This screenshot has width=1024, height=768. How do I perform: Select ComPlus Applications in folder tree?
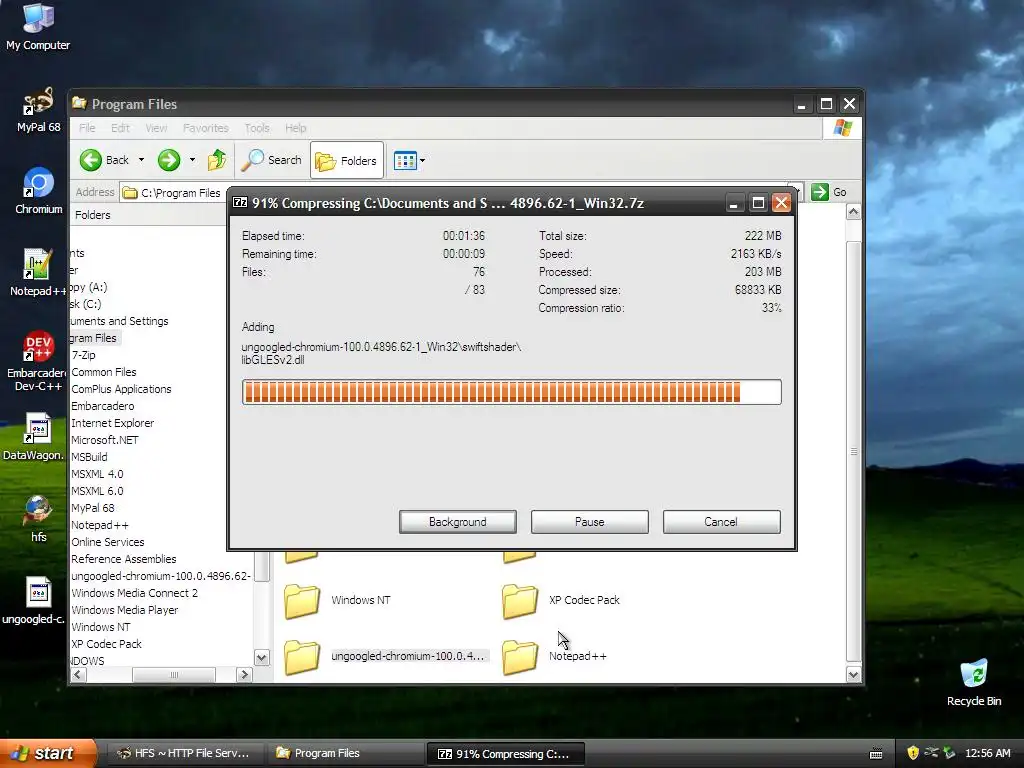tap(121, 389)
